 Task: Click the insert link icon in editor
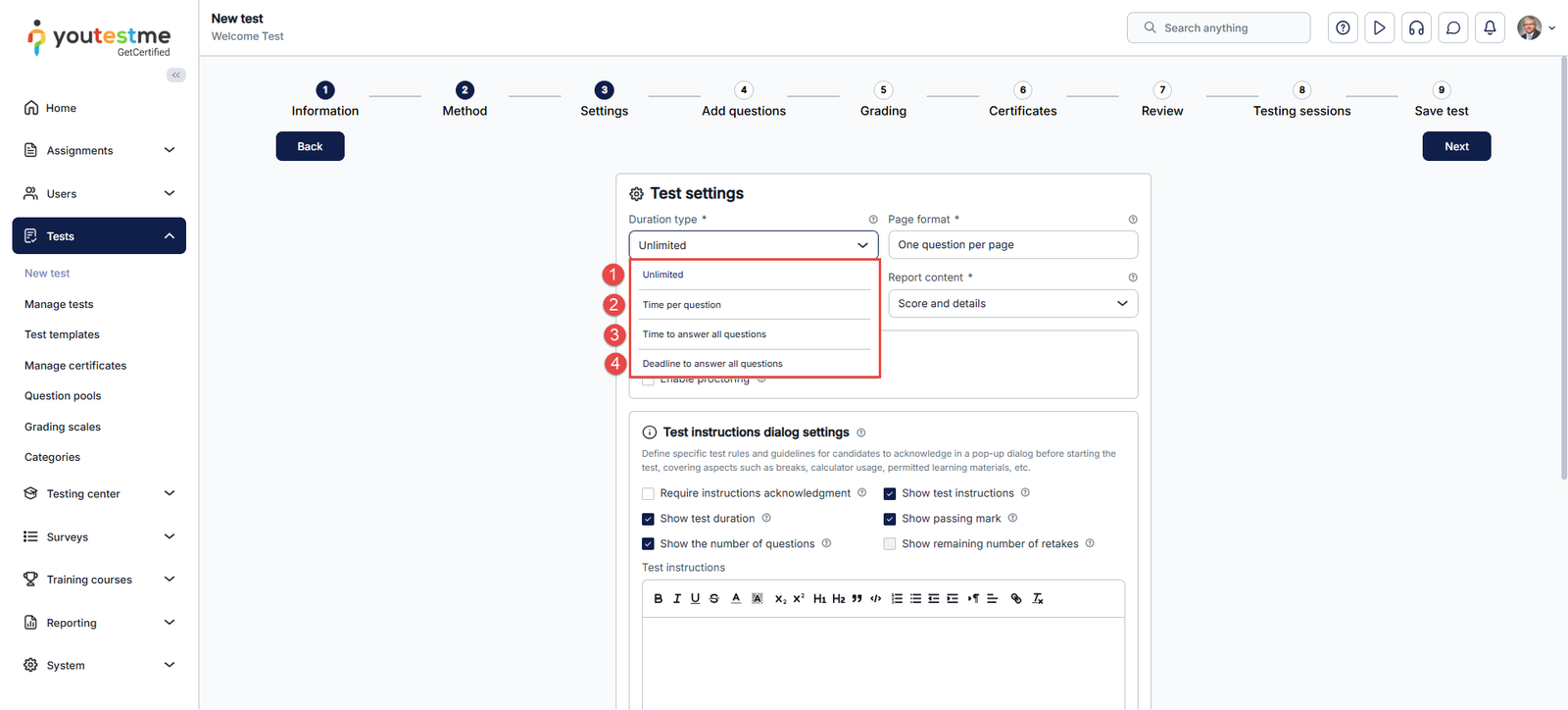click(x=1016, y=598)
